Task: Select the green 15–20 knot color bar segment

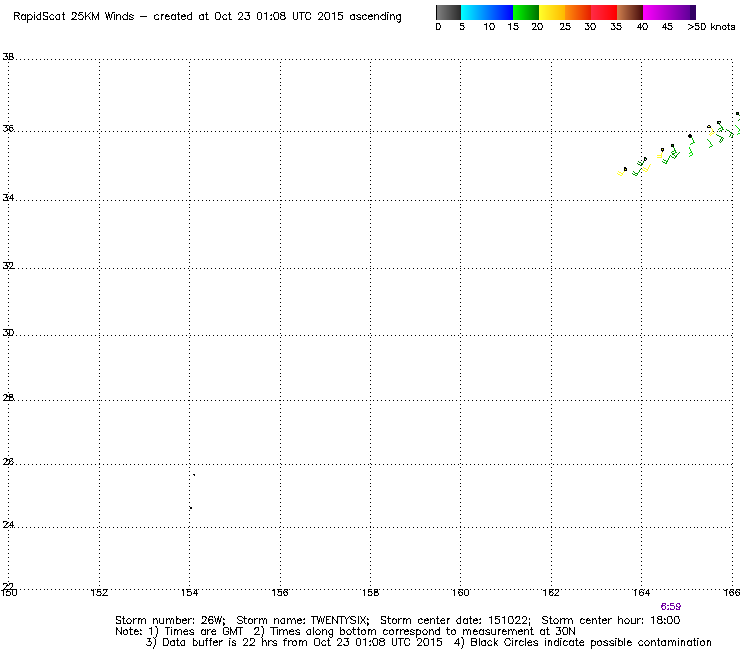Action: coord(526,12)
